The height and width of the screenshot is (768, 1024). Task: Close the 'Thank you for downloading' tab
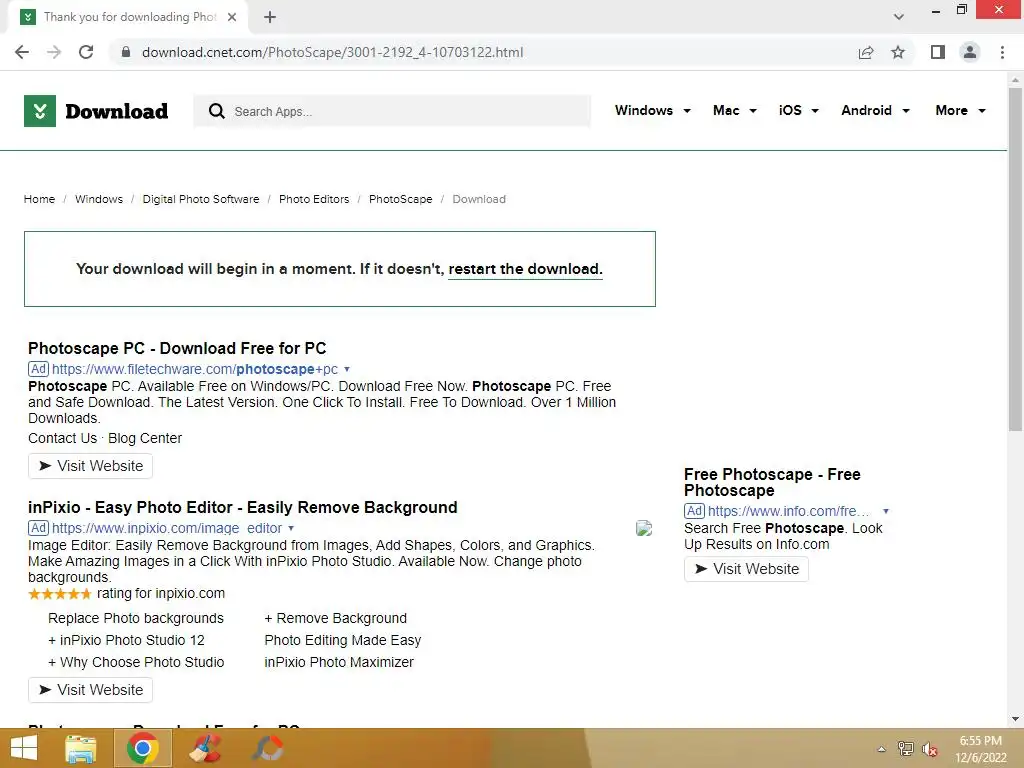pos(232,17)
